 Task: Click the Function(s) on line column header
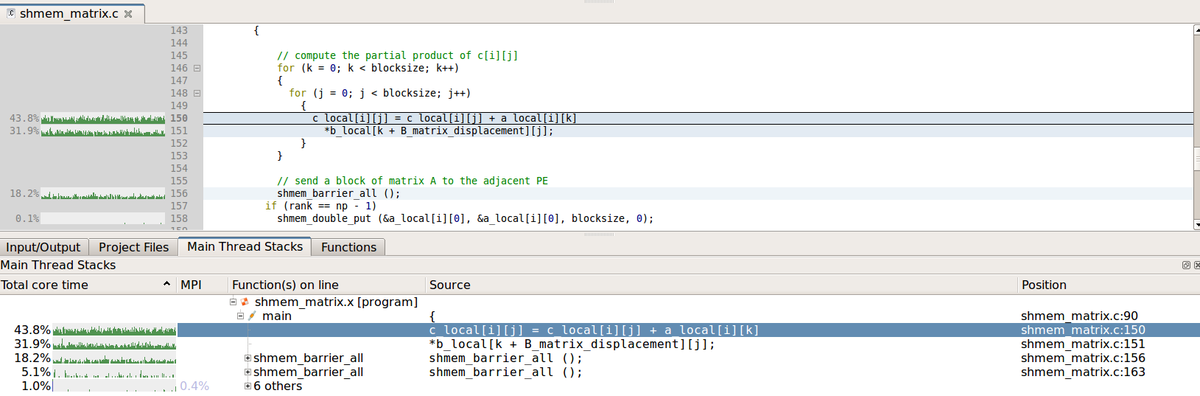pyautogui.click(x=326, y=285)
